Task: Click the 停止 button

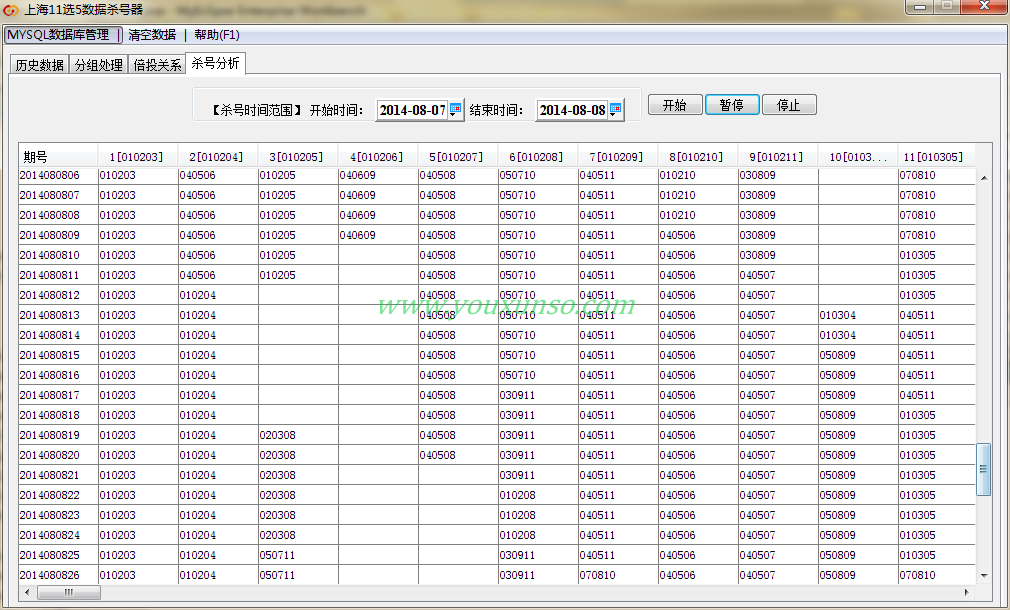Action: point(789,105)
